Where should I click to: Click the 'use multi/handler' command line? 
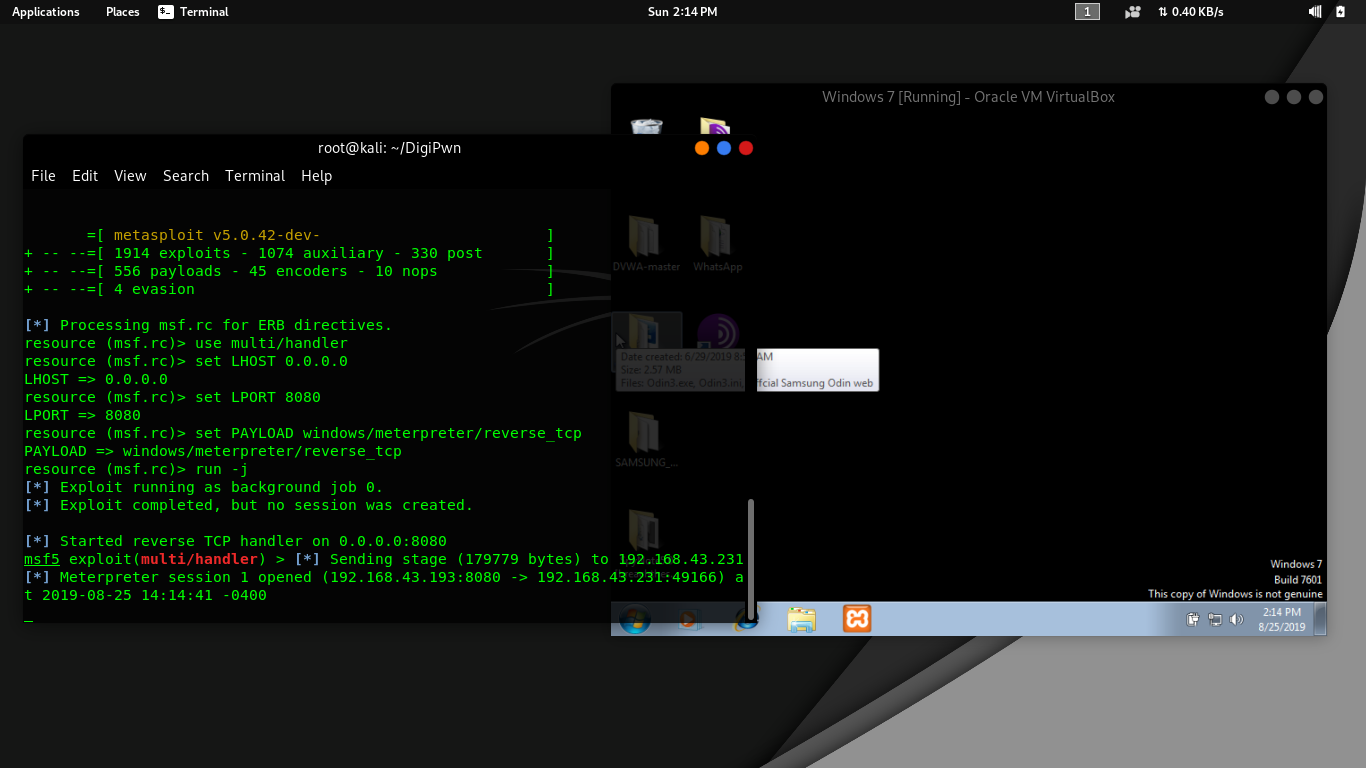186,344
